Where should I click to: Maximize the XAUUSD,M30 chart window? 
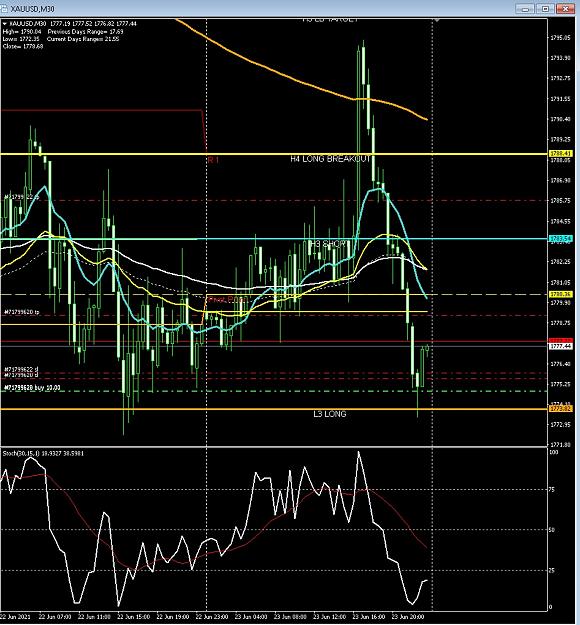coord(545,8)
